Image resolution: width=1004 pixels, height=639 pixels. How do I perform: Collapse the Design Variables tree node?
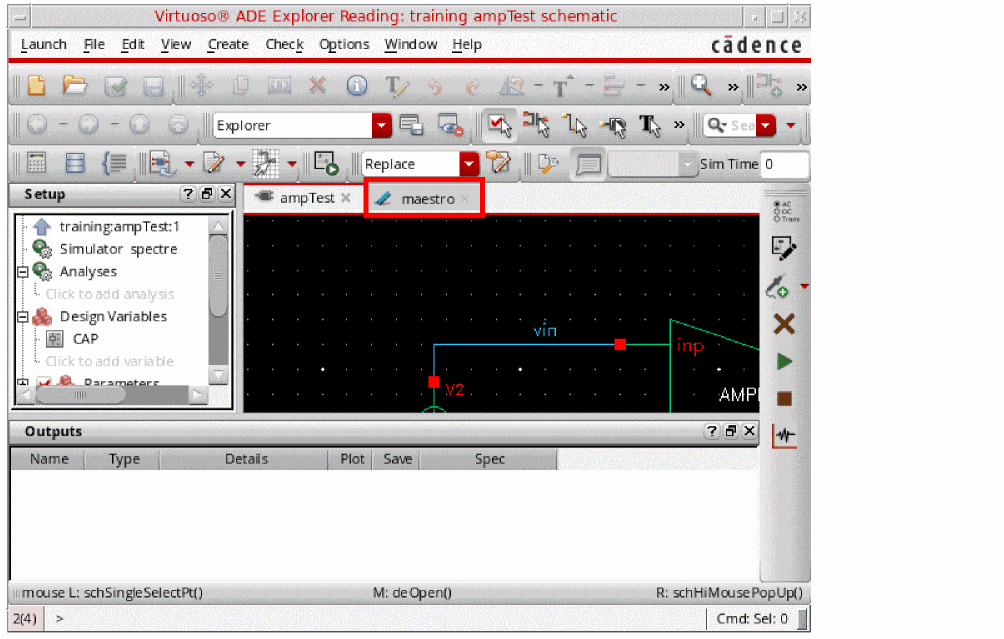(x=22, y=317)
